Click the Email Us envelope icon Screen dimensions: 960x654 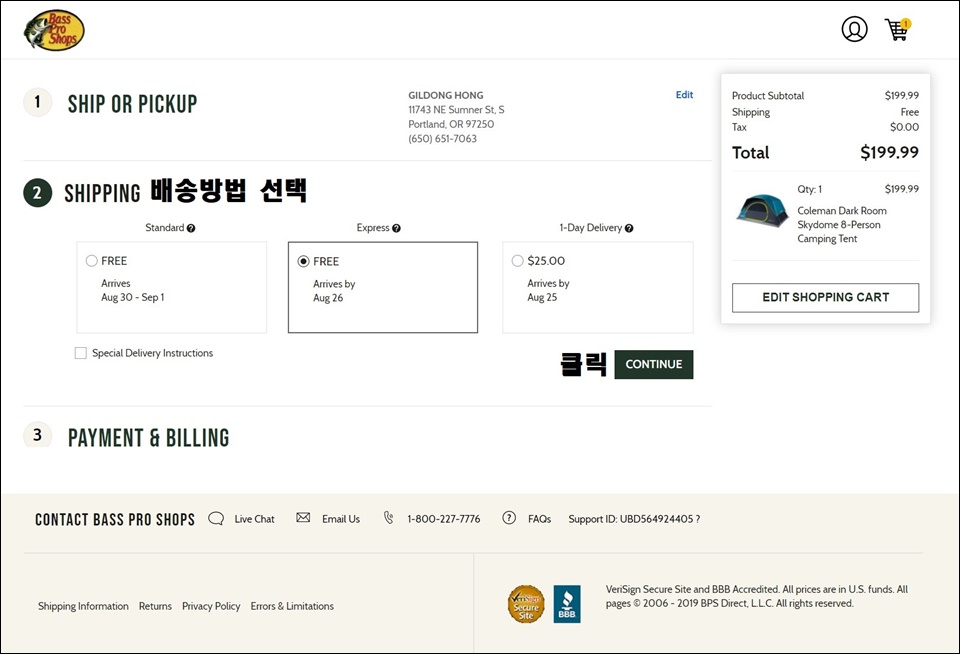(x=303, y=517)
